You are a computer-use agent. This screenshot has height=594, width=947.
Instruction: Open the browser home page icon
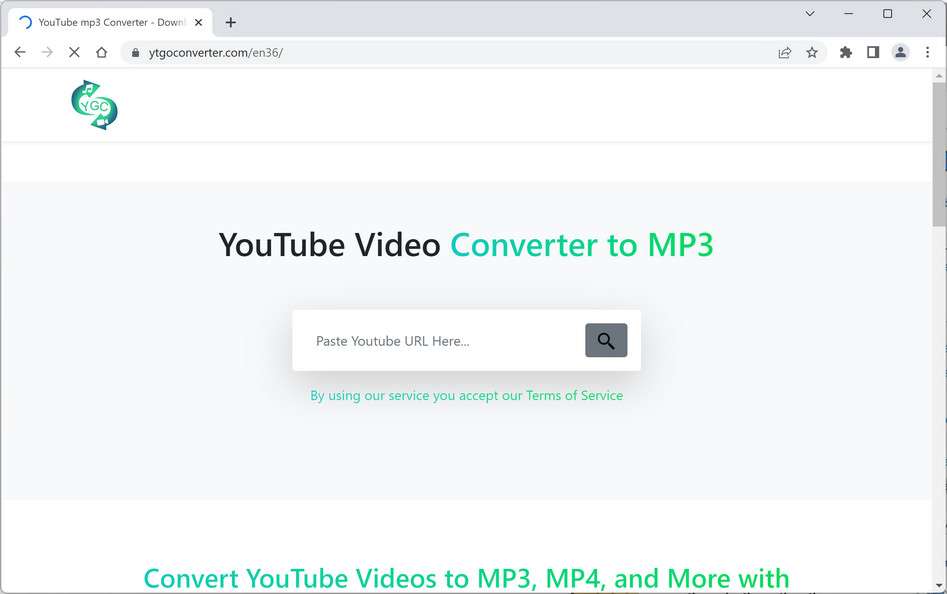[101, 53]
